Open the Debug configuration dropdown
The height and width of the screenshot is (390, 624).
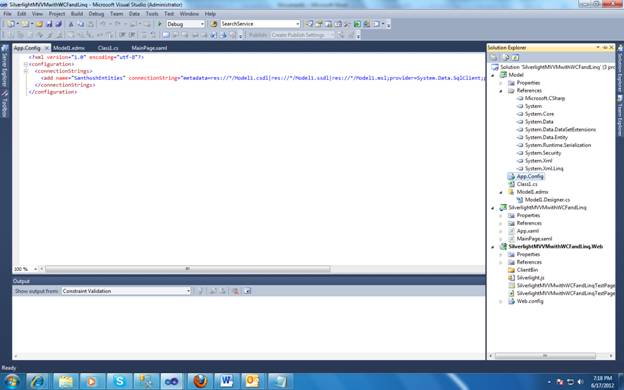[x=185, y=24]
